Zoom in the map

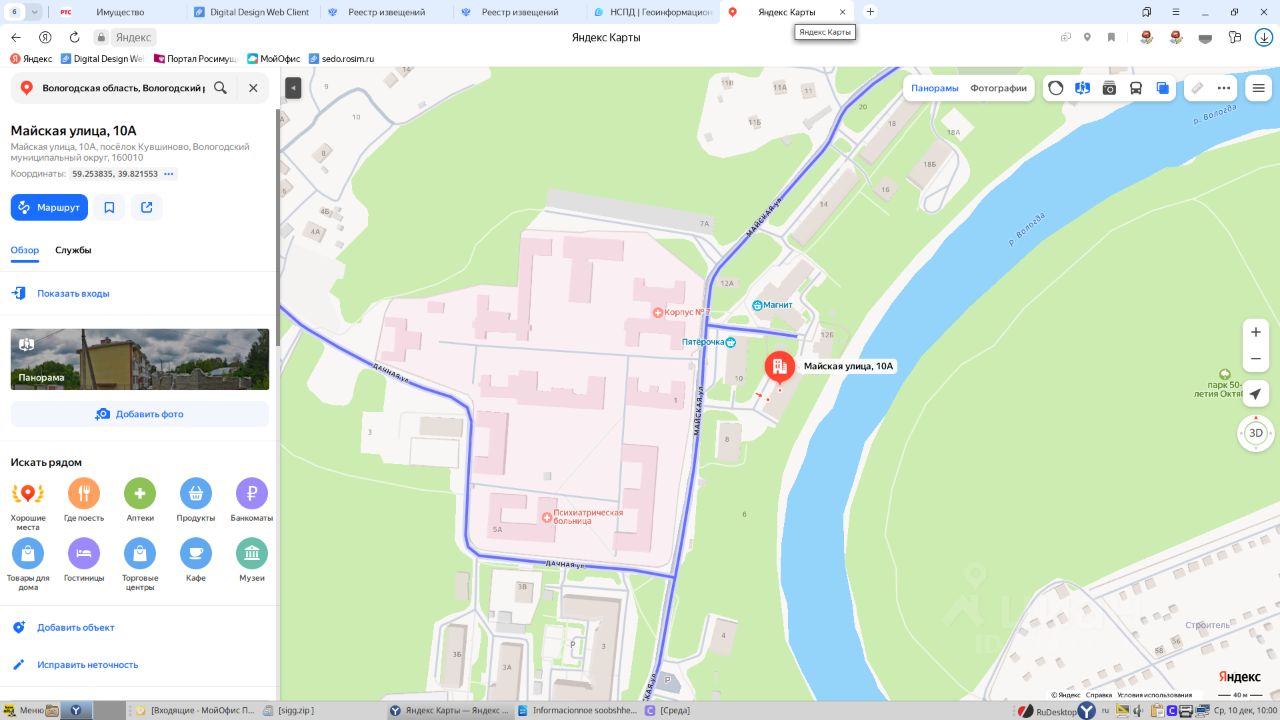click(1256, 332)
